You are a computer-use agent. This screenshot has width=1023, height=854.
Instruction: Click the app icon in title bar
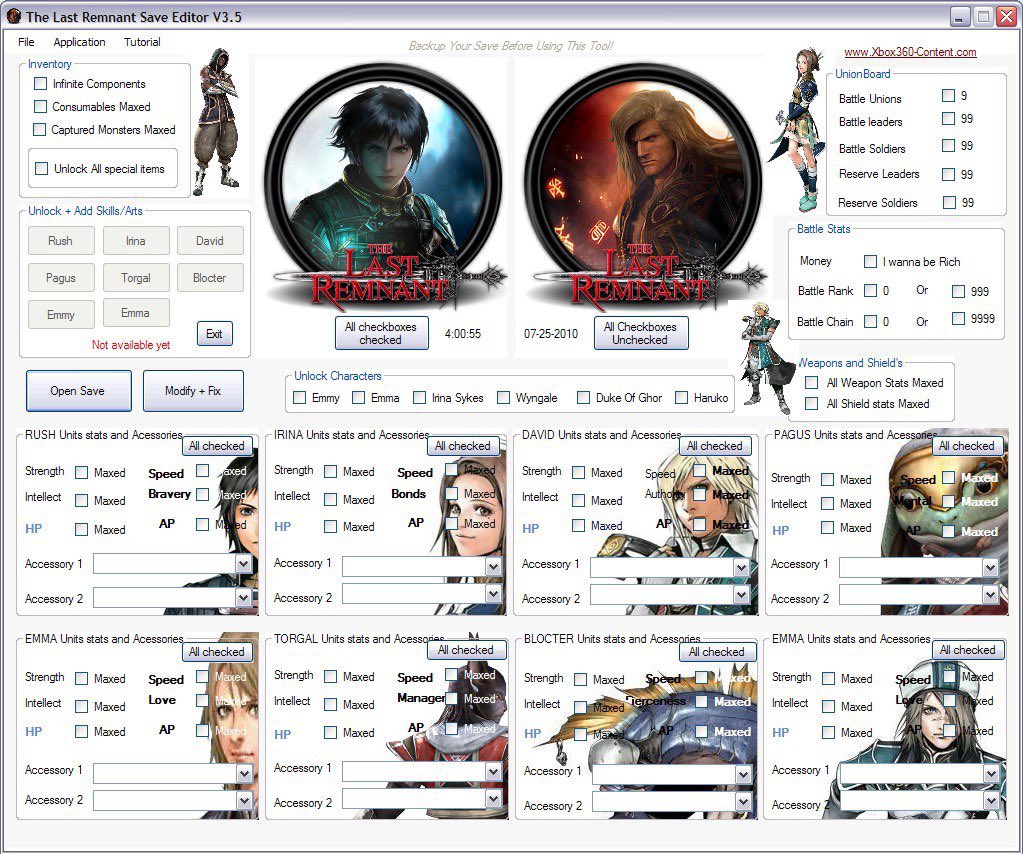point(12,16)
